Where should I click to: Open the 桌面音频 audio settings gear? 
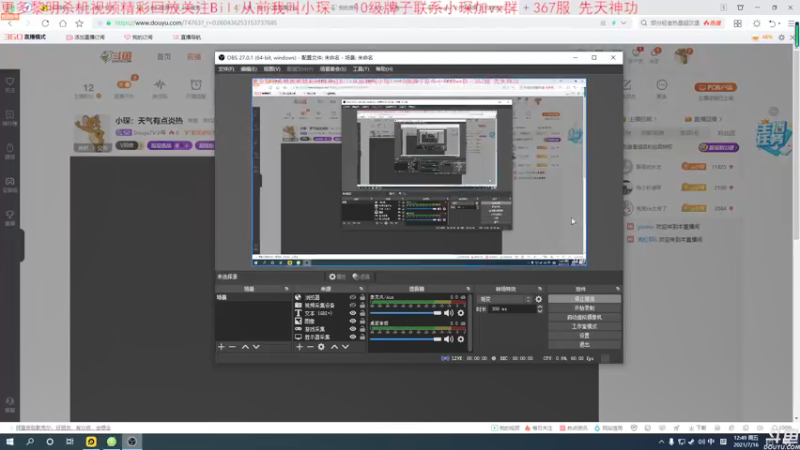(461, 339)
